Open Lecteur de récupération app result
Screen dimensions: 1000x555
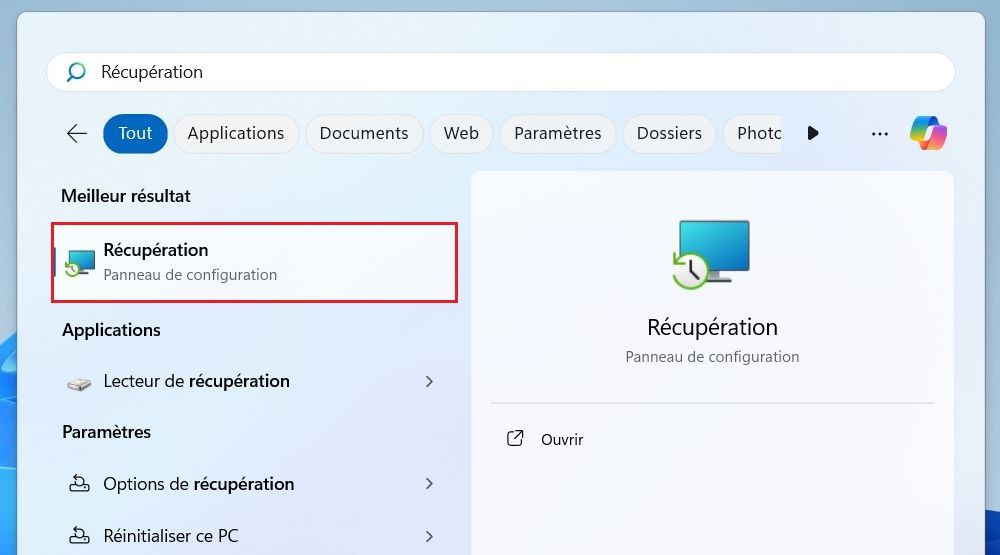tap(254, 381)
